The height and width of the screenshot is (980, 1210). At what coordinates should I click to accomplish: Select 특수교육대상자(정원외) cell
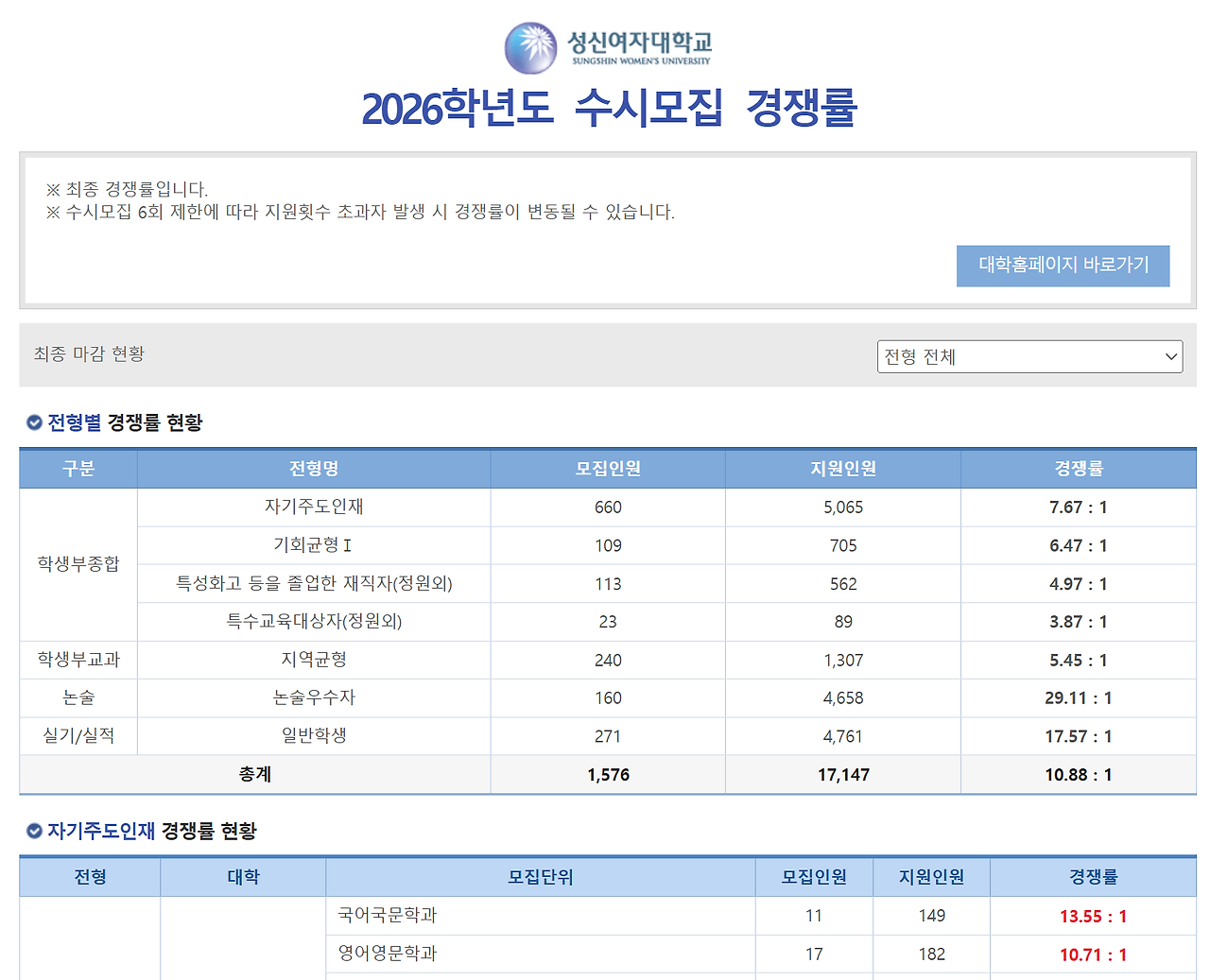[x=314, y=621]
